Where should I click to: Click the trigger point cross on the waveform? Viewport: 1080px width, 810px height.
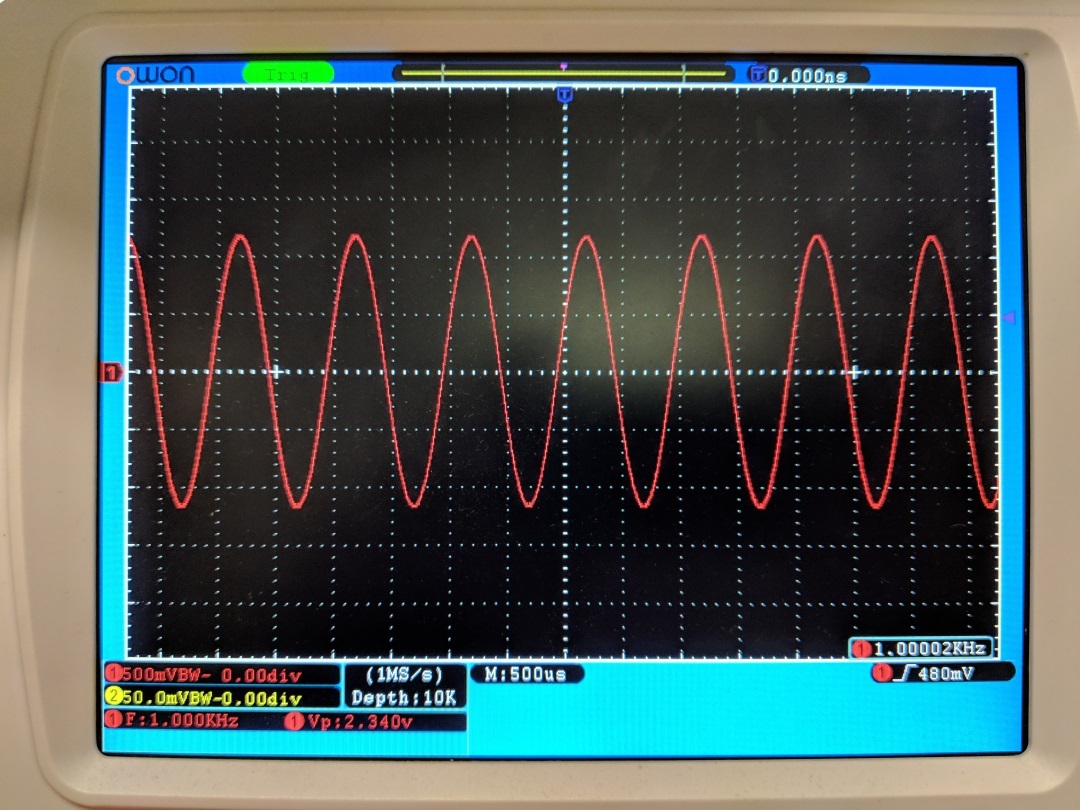click(x=277, y=371)
